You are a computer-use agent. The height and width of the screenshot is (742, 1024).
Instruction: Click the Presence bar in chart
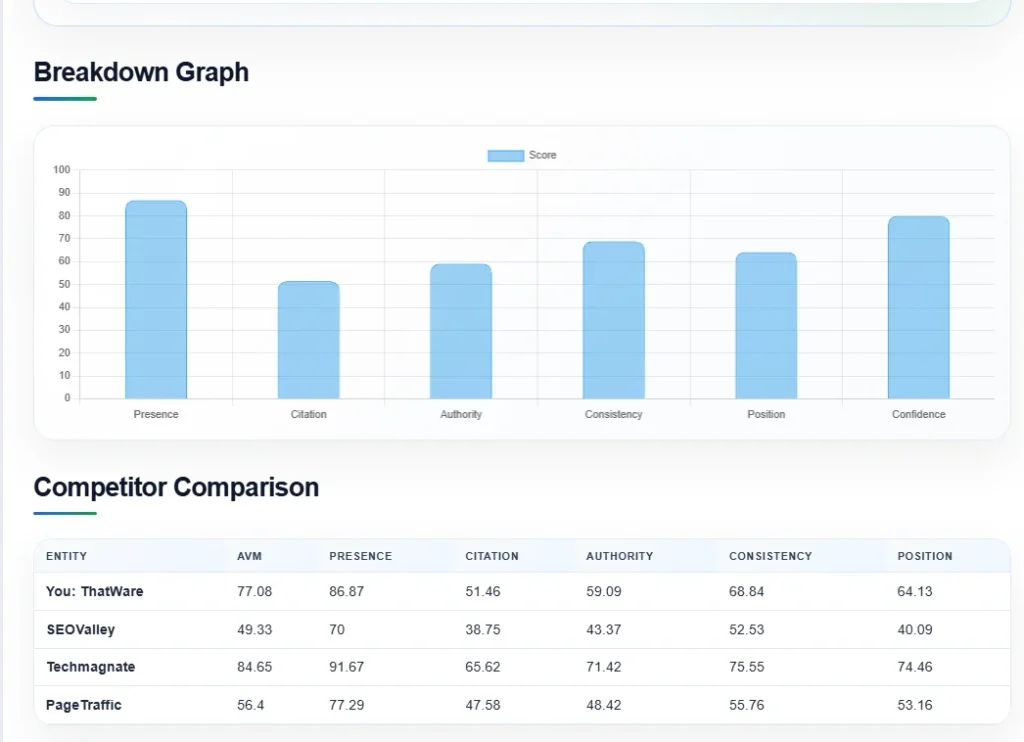(x=156, y=299)
